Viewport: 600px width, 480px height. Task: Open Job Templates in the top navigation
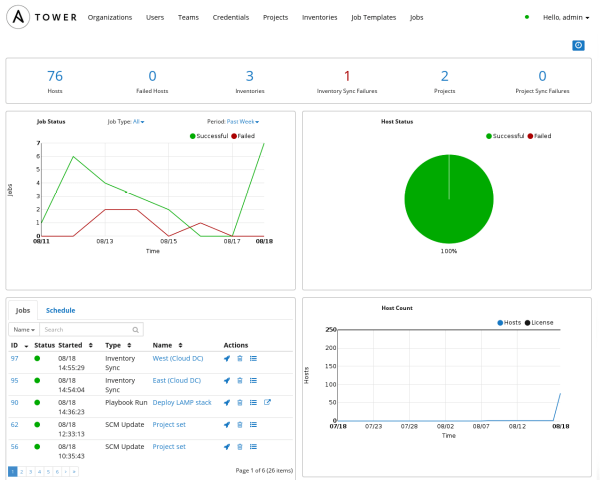tap(371, 17)
